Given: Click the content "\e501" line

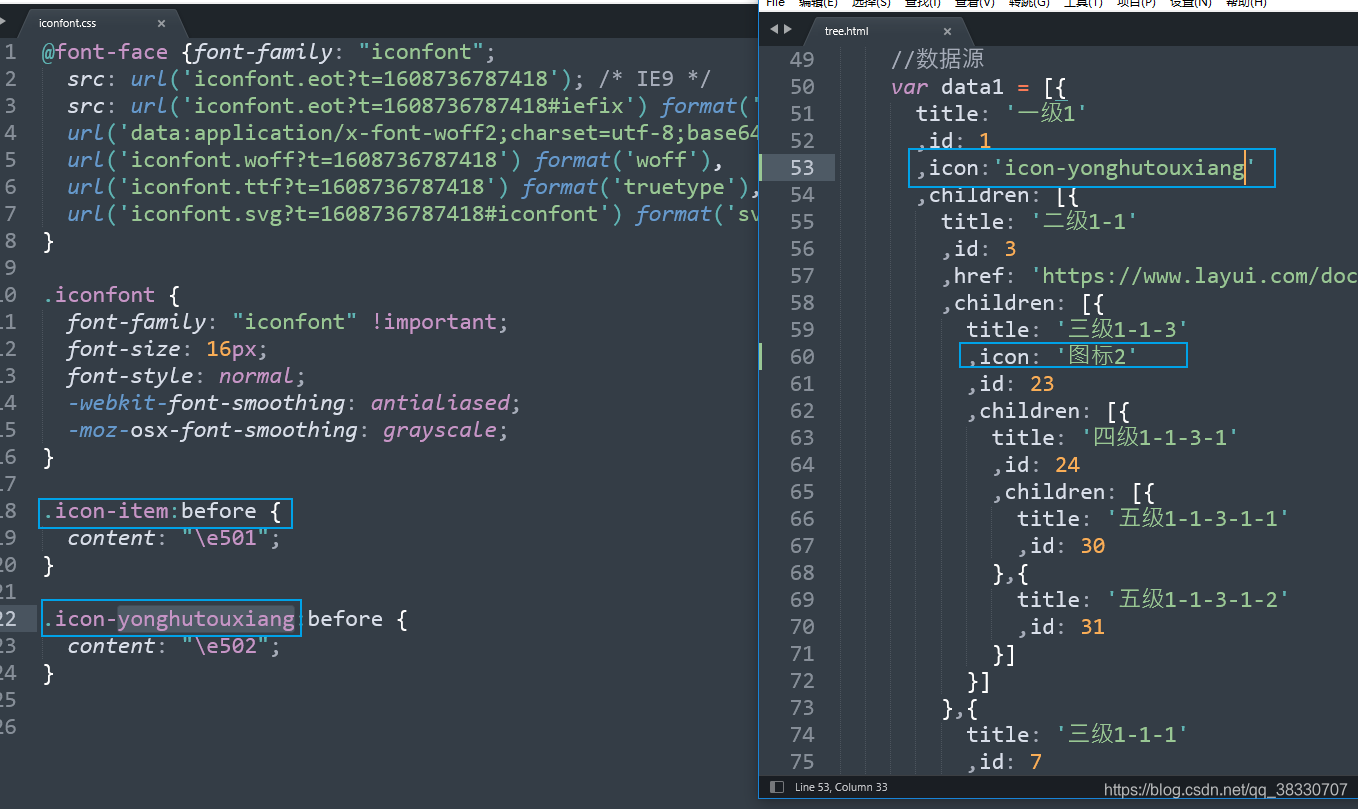Looking at the screenshot, I should tap(174, 539).
